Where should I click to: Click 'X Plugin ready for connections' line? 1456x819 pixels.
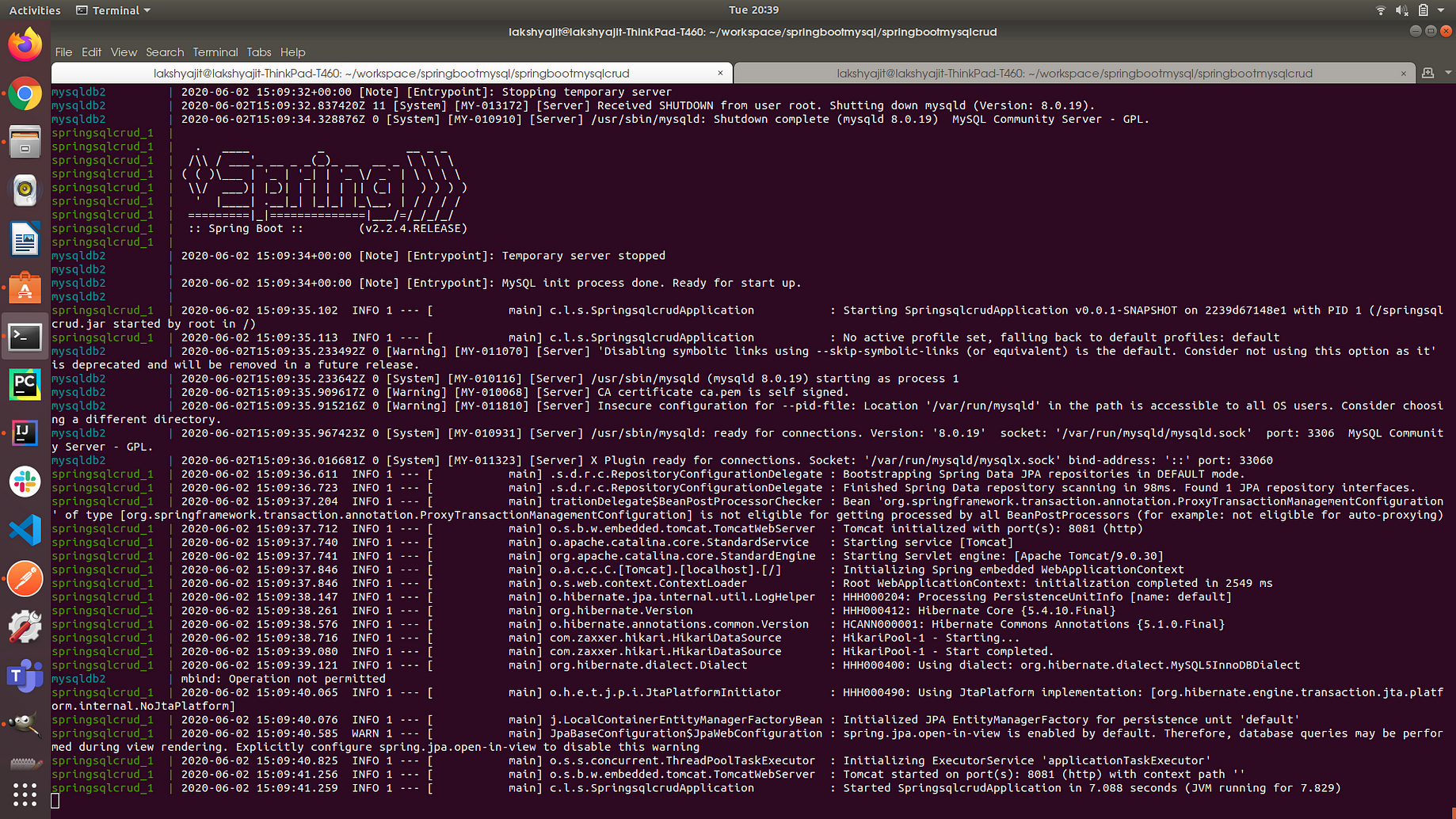[726, 460]
